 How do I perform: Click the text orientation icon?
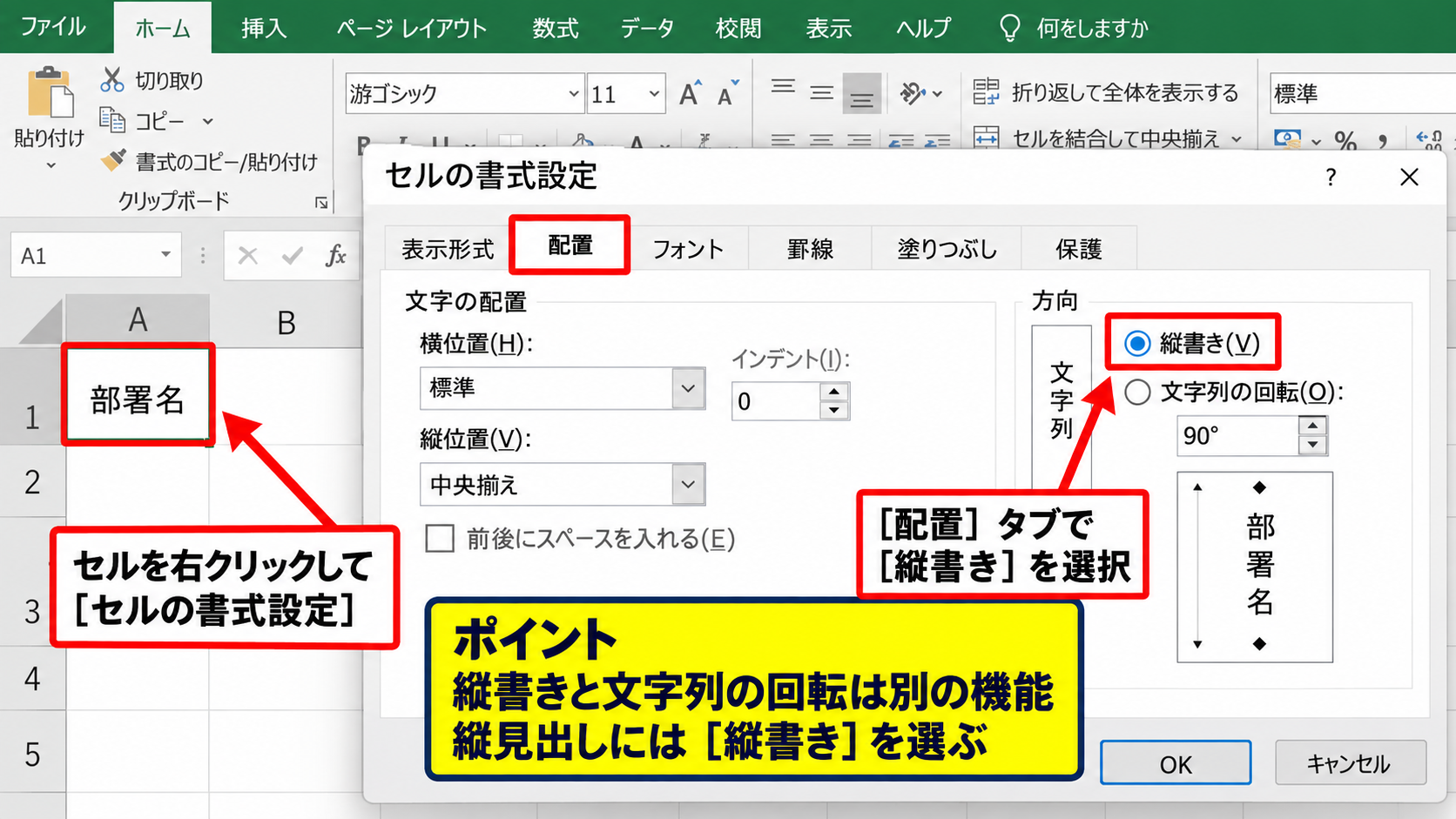pyautogui.click(x=912, y=92)
